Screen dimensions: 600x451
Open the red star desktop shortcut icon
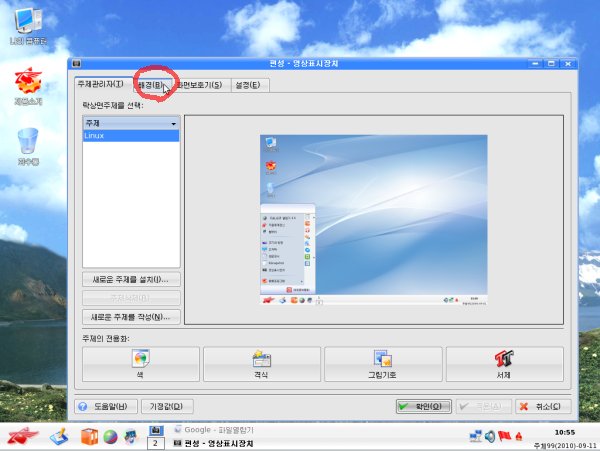pyautogui.click(x=27, y=84)
